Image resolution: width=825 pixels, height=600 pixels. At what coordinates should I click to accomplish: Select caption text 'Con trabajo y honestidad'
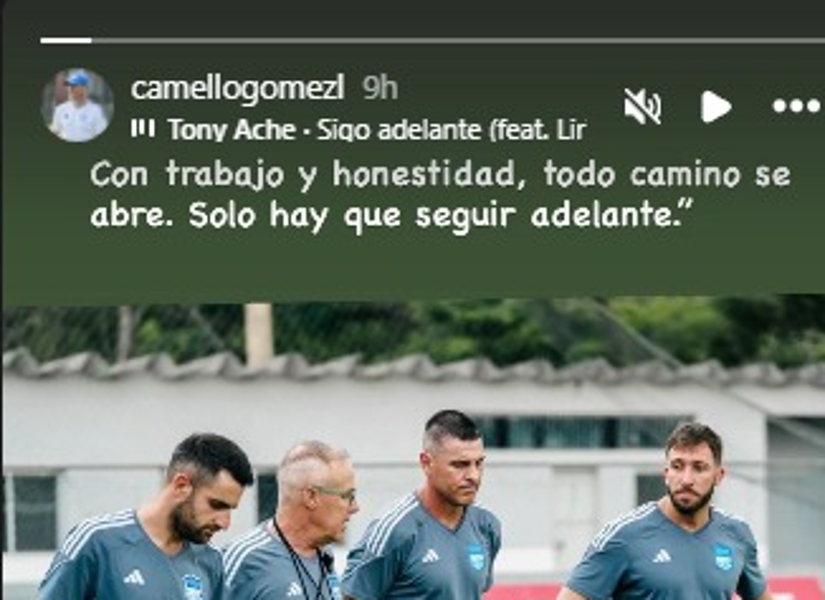[x=304, y=175]
